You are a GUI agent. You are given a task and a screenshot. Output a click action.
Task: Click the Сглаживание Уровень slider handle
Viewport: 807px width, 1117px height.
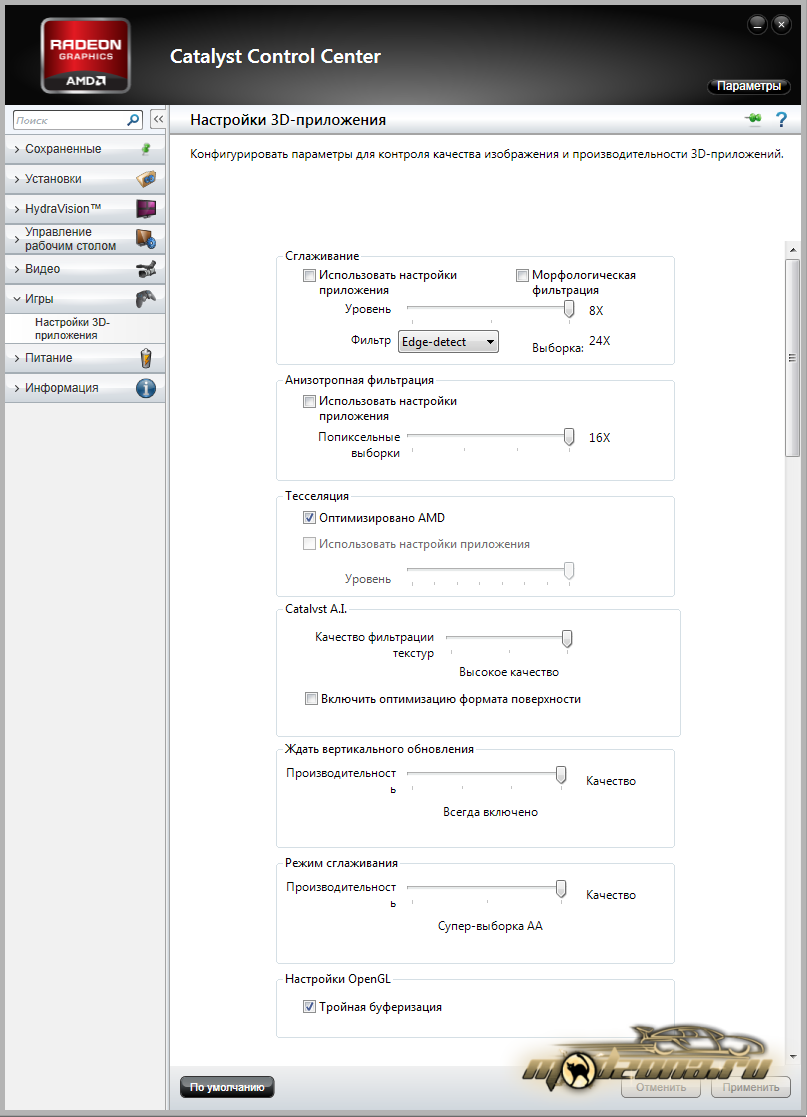pyautogui.click(x=568, y=308)
